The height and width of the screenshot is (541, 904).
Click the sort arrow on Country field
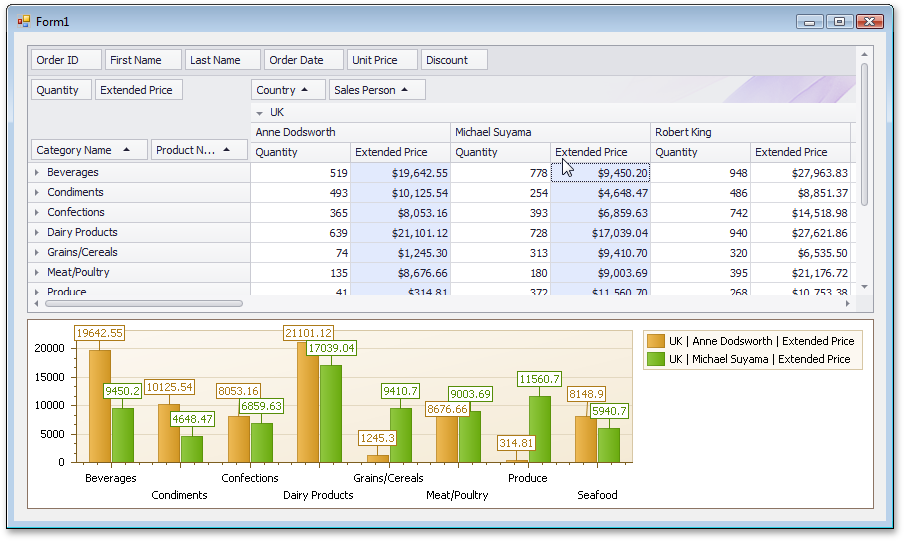click(304, 89)
